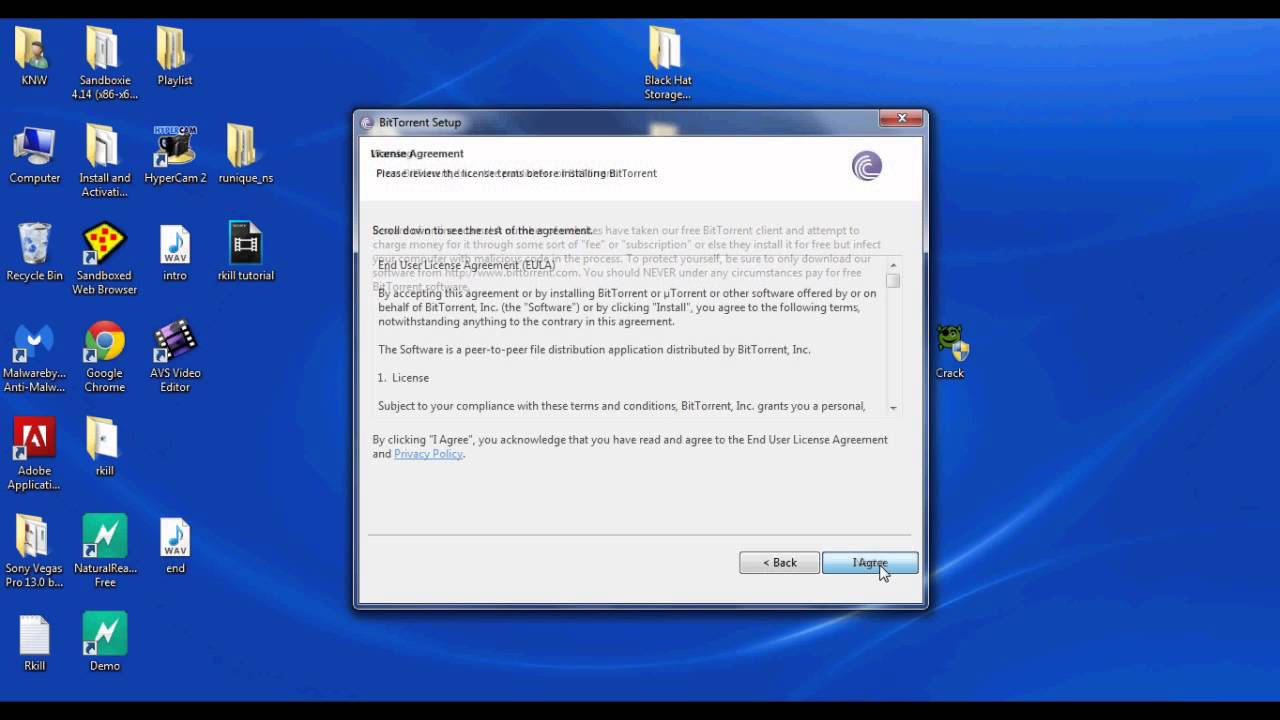This screenshot has width=1280, height=720.
Task: Select the intro WAV file
Action: [174, 251]
